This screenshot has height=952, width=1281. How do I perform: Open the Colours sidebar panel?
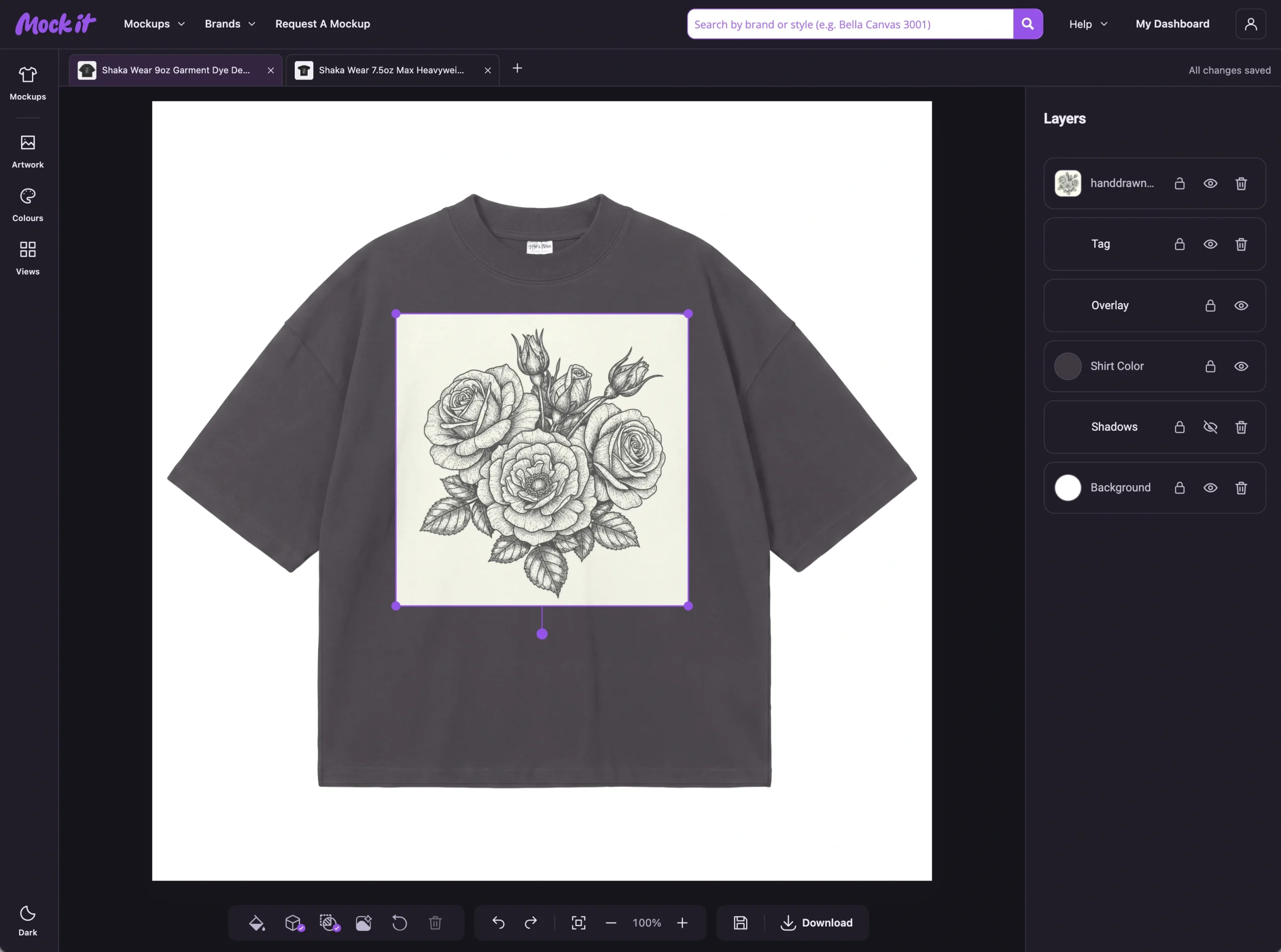[x=28, y=205]
